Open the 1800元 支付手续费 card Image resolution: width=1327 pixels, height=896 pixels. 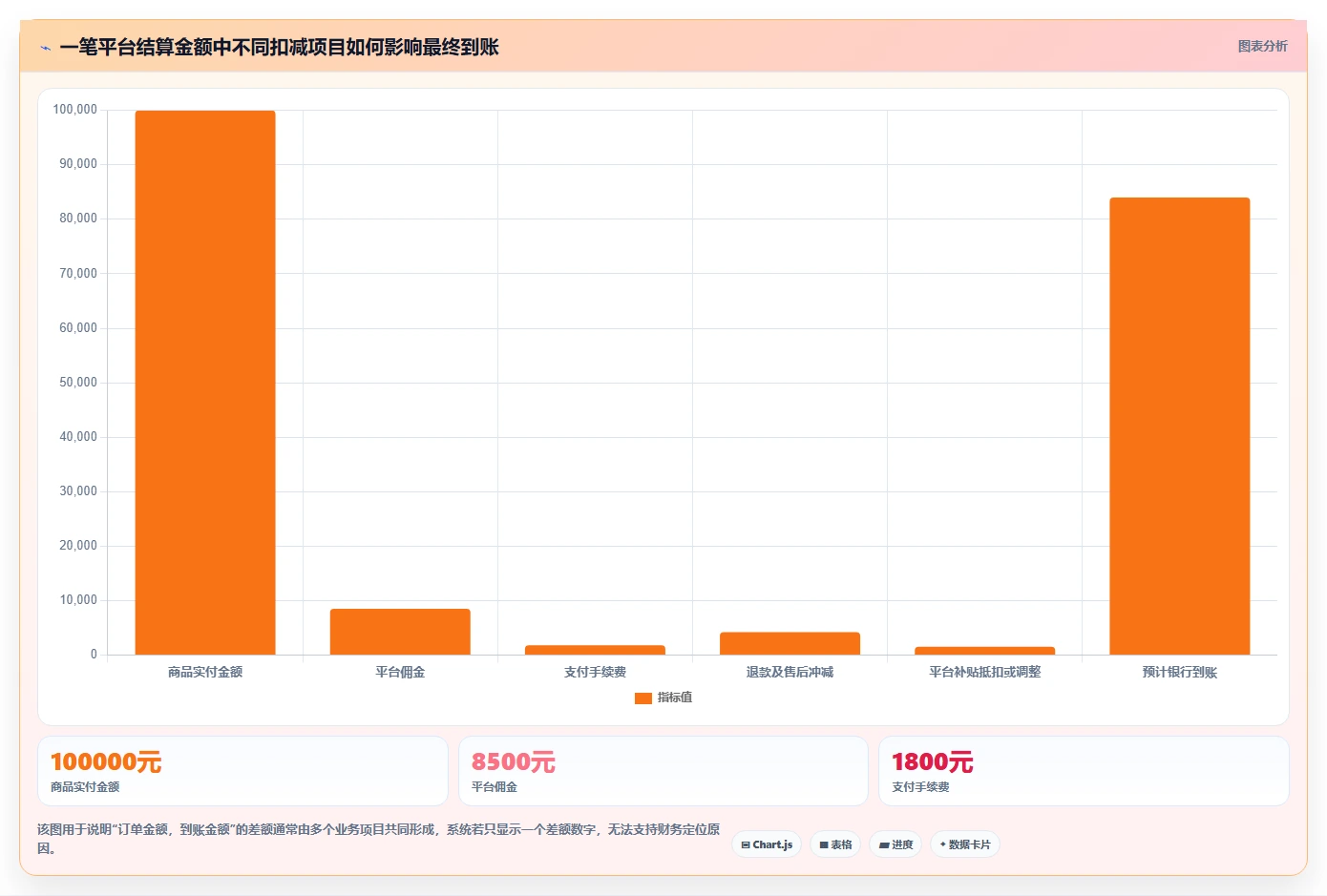pos(1084,771)
